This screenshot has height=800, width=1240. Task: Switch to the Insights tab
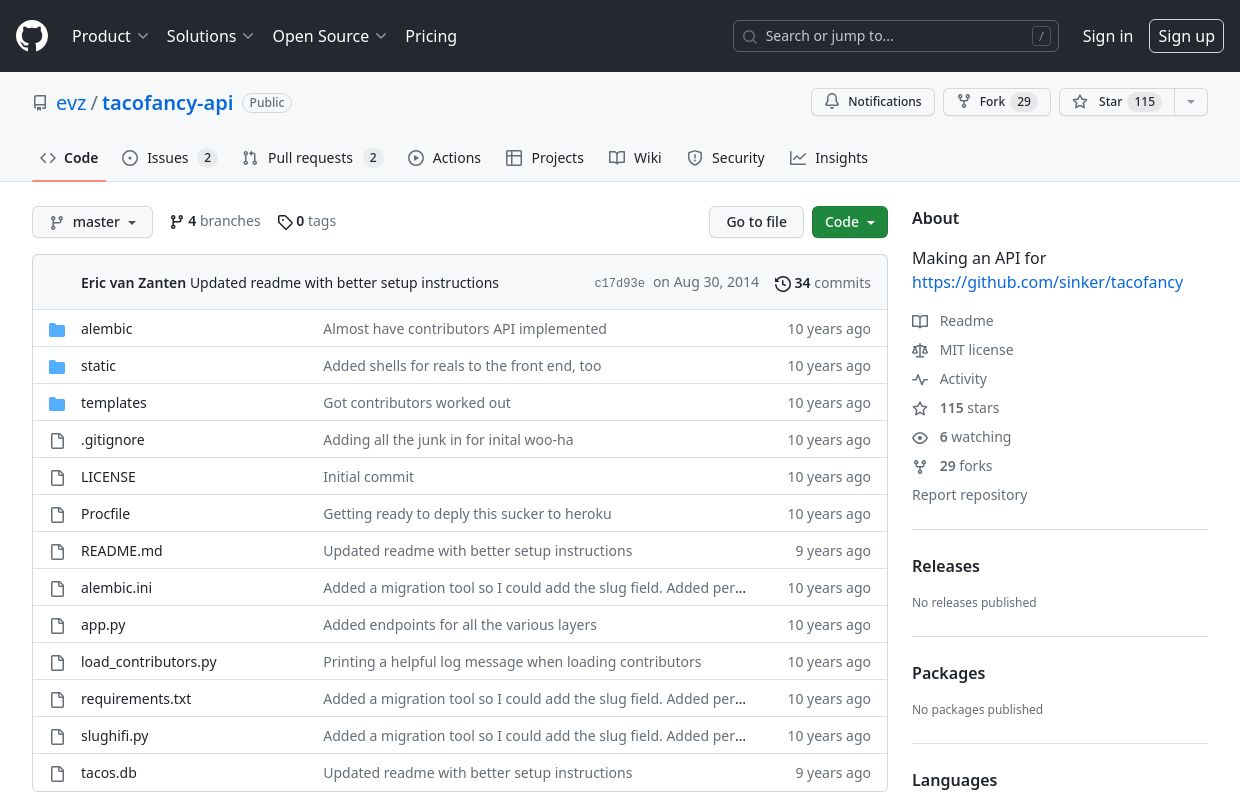pos(828,158)
